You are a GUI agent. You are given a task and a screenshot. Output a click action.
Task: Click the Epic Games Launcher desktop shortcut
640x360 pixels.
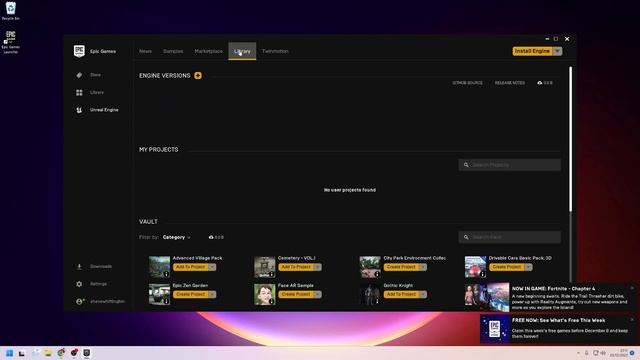click(x=11, y=42)
